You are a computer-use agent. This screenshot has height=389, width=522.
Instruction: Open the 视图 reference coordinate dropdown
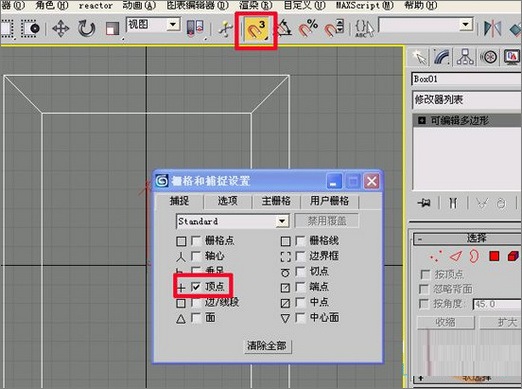coord(173,25)
